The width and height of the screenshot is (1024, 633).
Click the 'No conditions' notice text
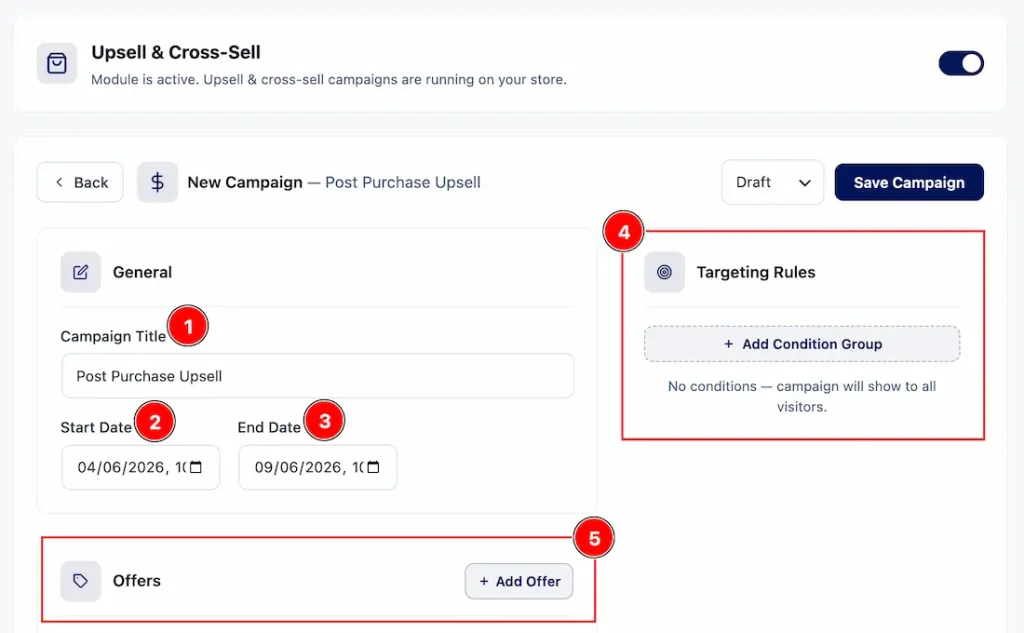point(802,397)
